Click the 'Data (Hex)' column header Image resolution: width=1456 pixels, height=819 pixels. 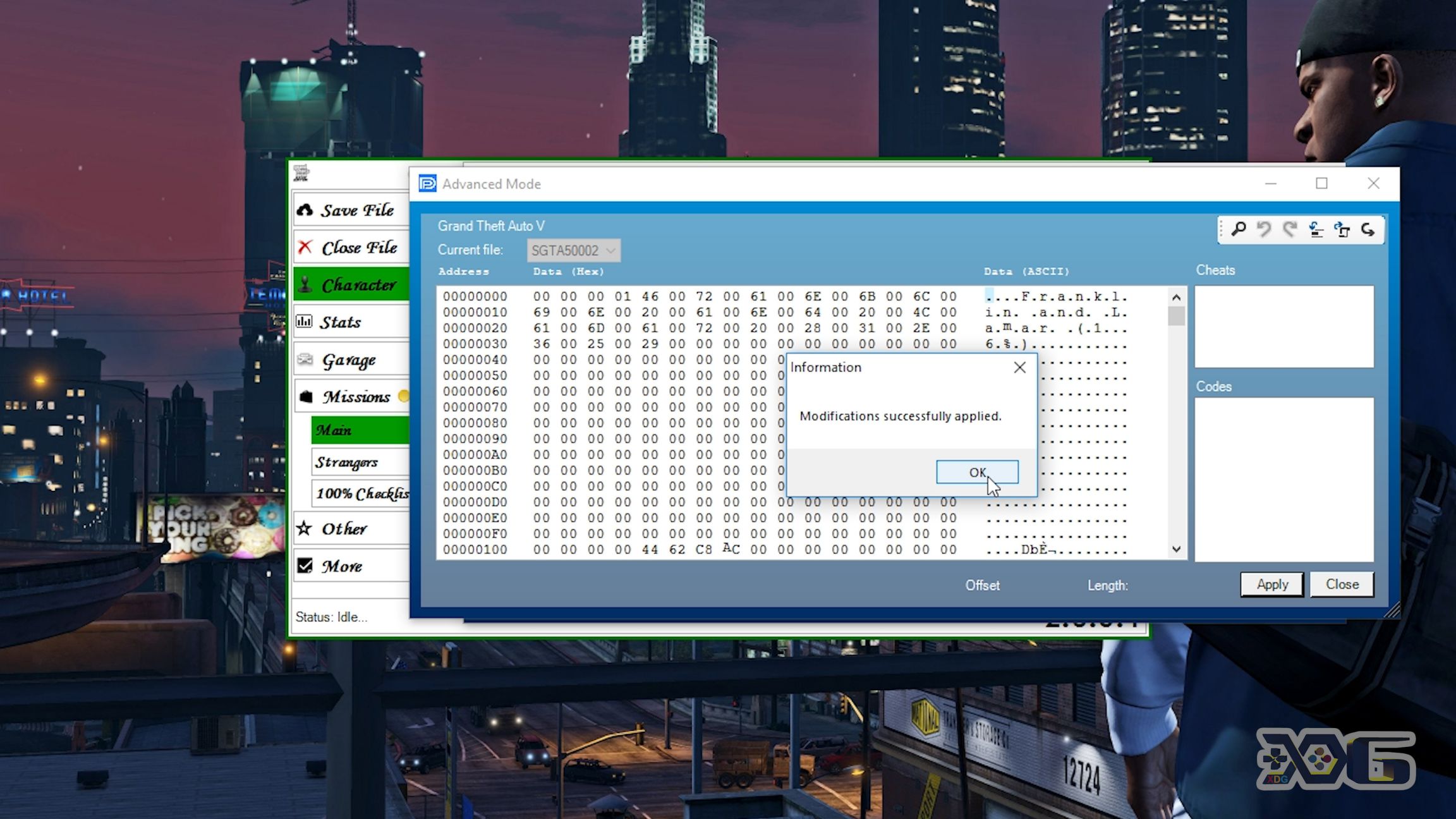tap(568, 272)
